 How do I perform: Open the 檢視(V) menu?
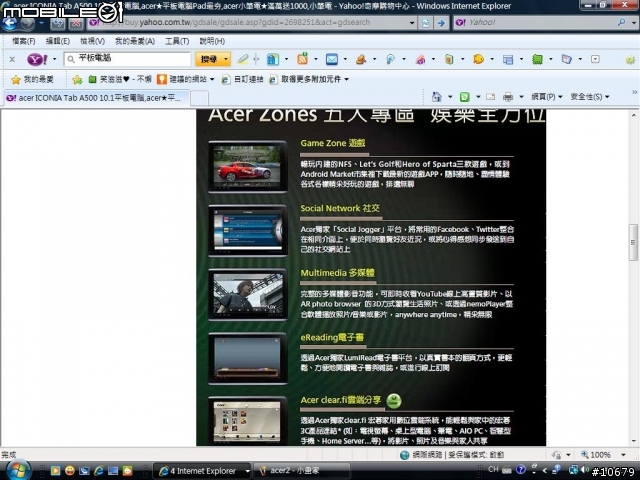(92, 41)
